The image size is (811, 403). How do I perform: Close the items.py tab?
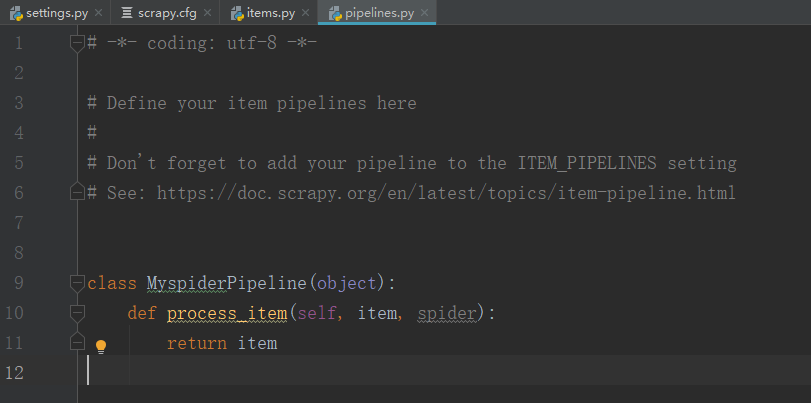(303, 13)
